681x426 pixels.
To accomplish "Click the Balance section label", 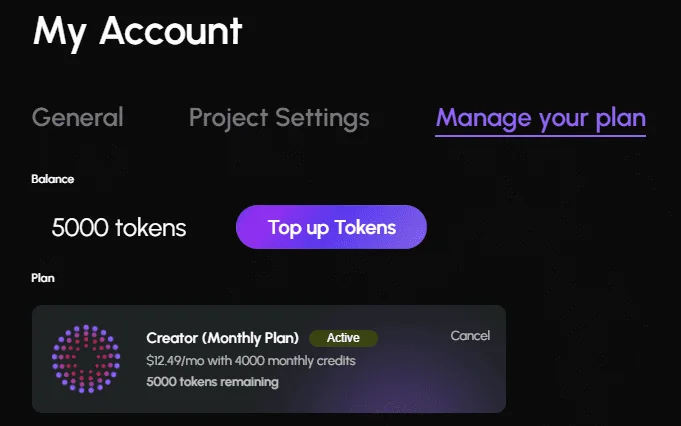I will tap(53, 179).
